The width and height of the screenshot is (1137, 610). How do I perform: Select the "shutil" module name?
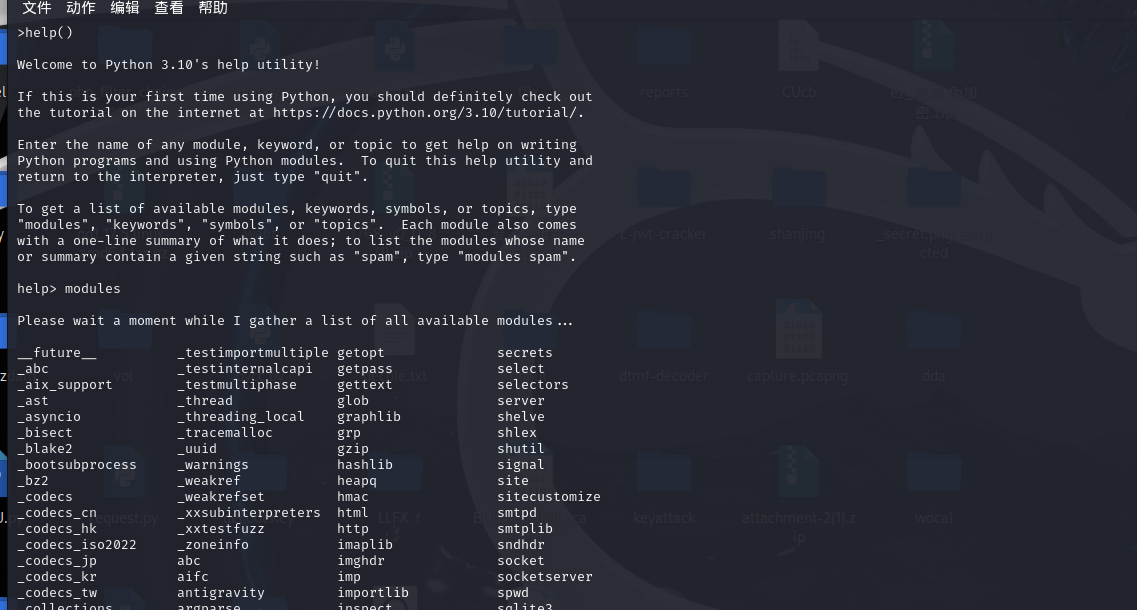pos(521,448)
